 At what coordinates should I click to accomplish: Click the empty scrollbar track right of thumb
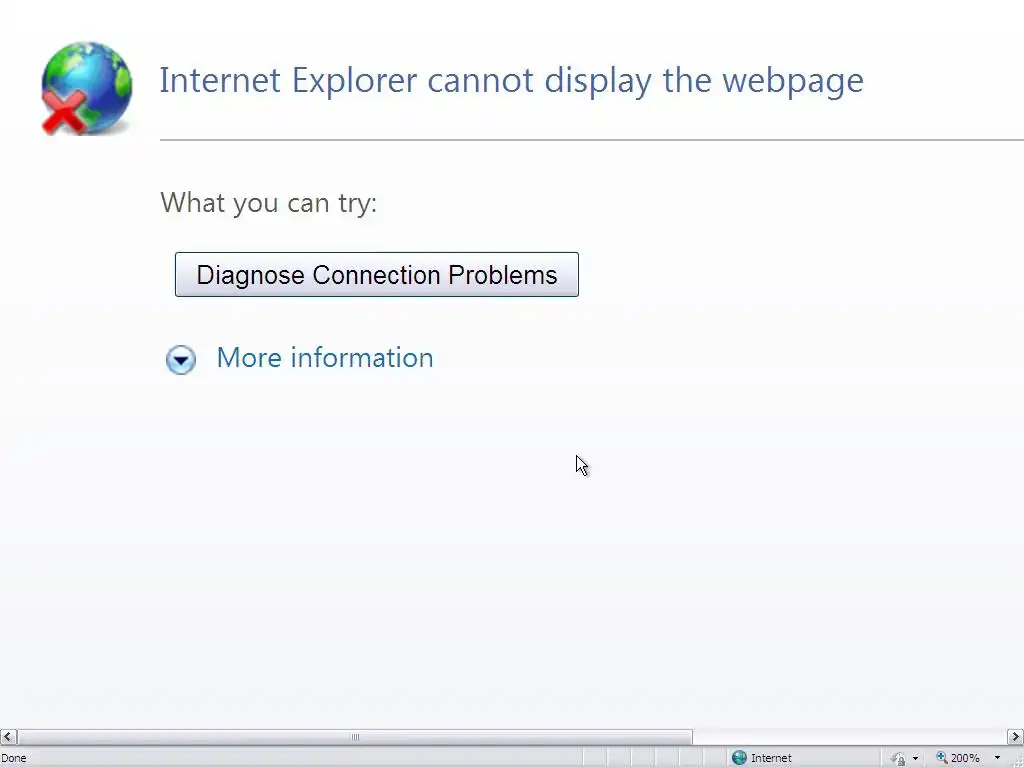[850, 737]
